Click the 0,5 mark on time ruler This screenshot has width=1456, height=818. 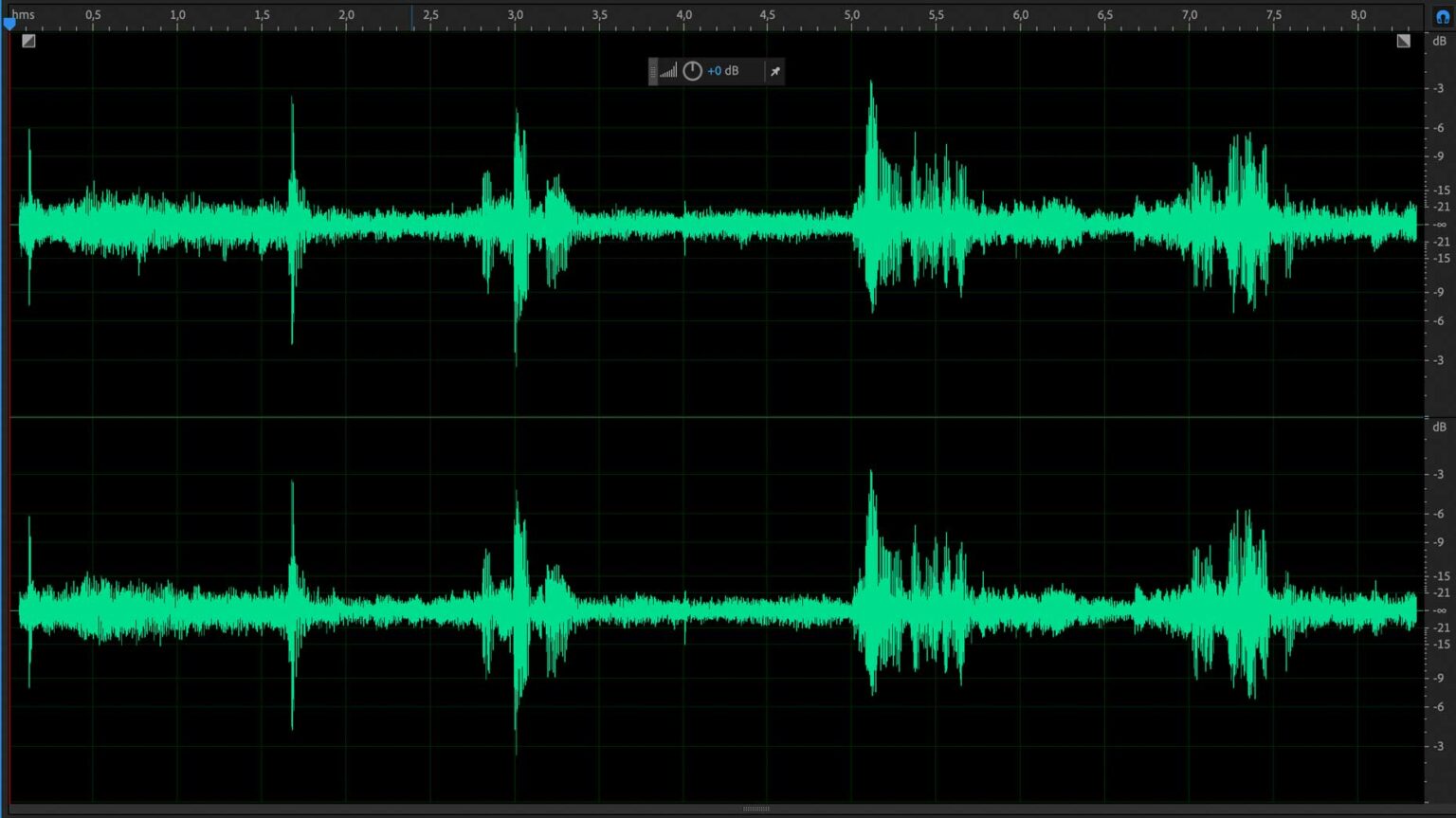pyautogui.click(x=93, y=15)
